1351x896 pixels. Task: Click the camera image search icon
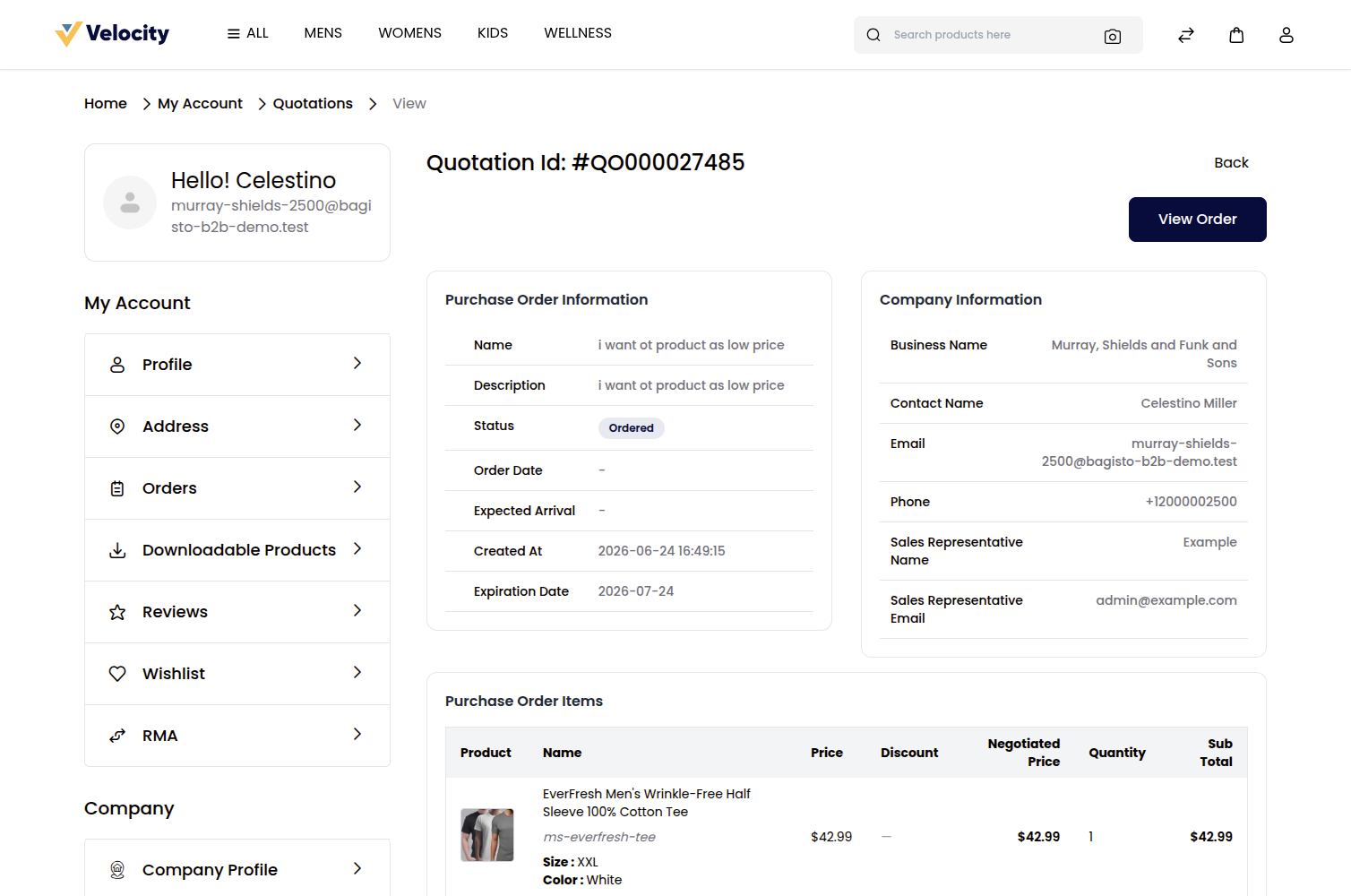point(1113,36)
